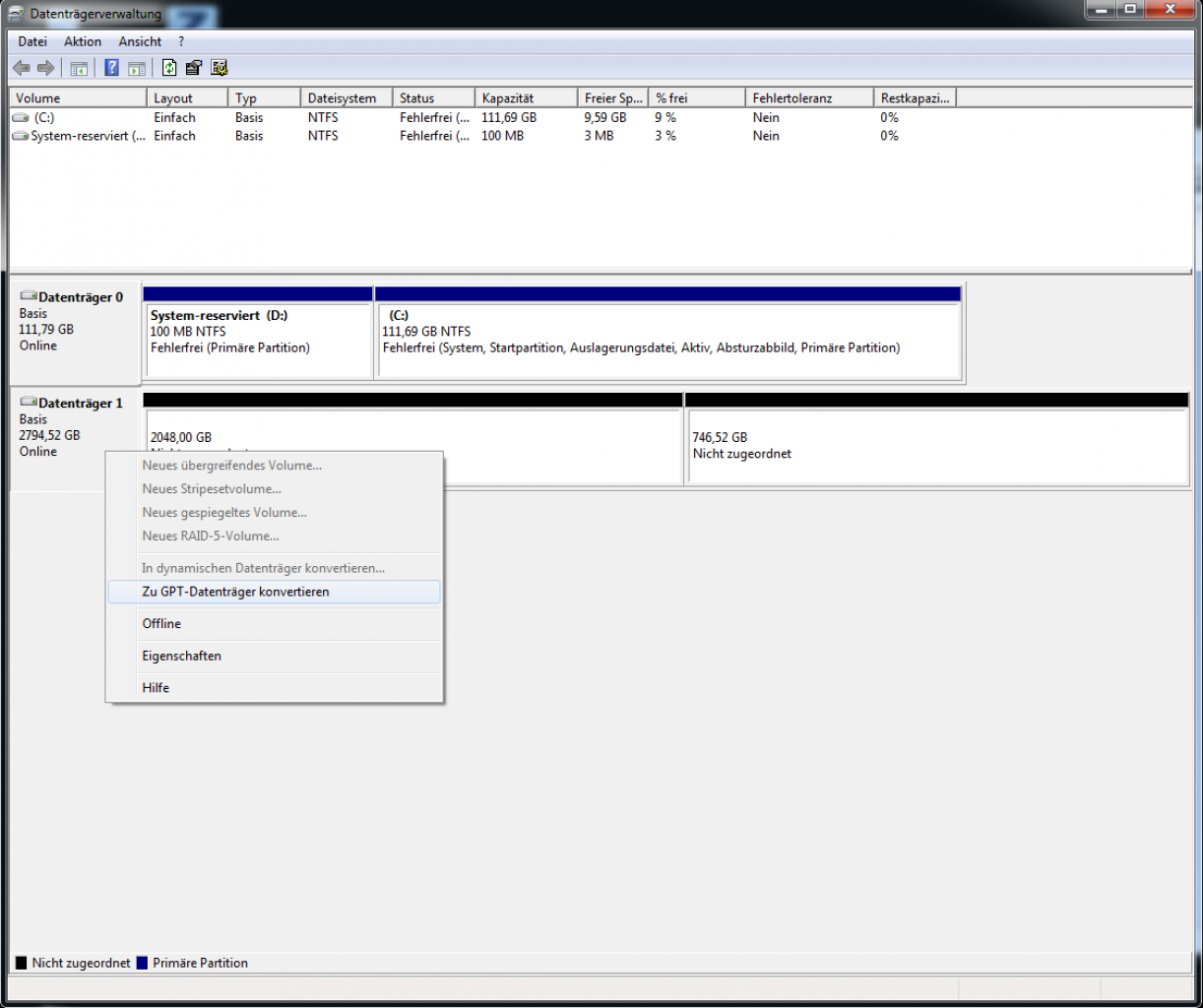Click Neues gespiegeltes Volume entry

click(274, 513)
